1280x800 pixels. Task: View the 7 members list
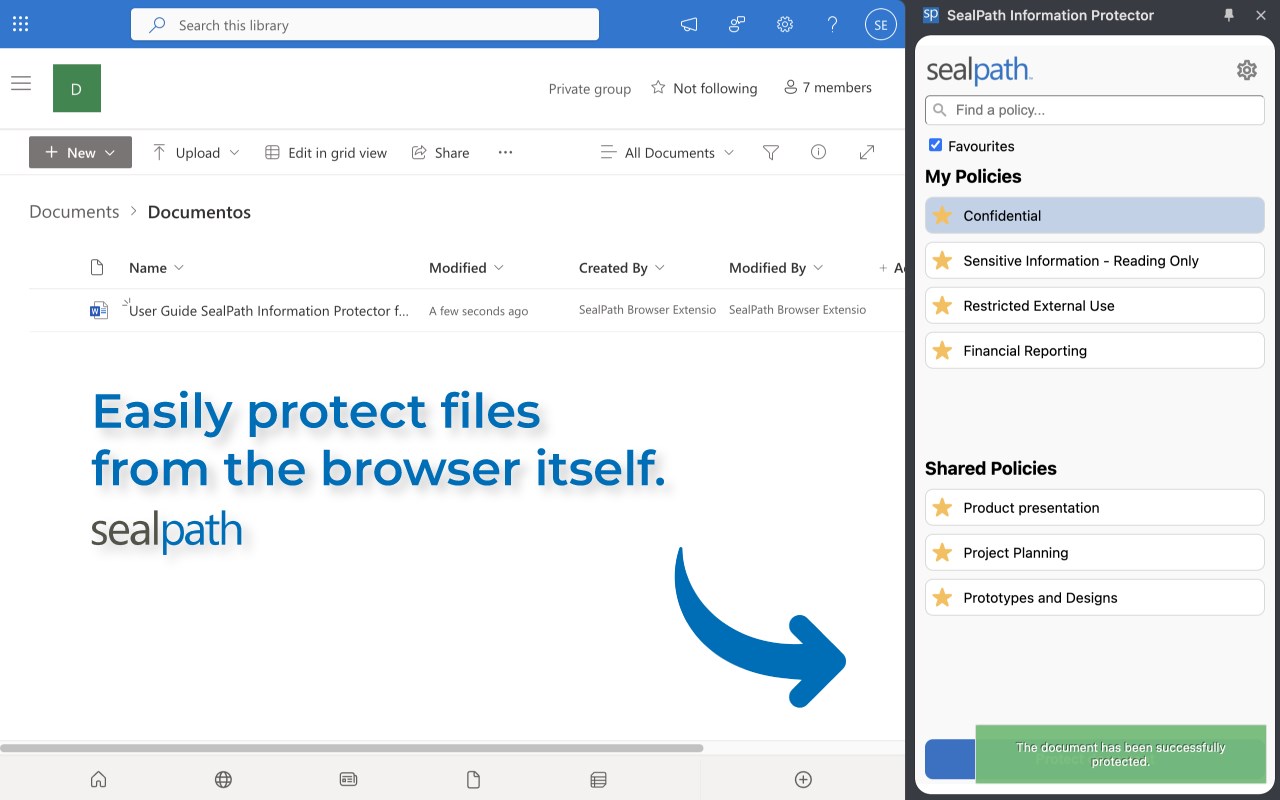pos(828,88)
